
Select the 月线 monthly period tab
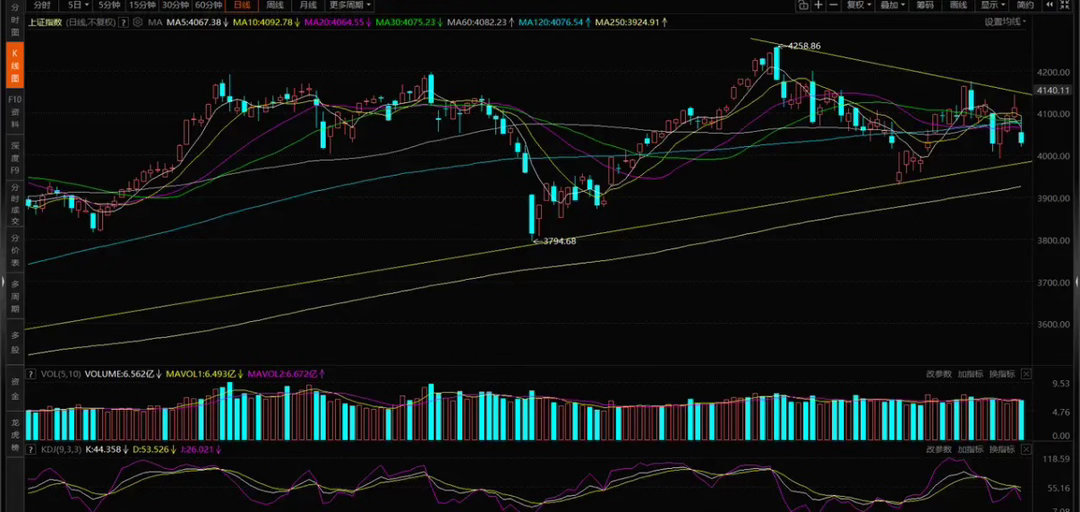[307, 5]
